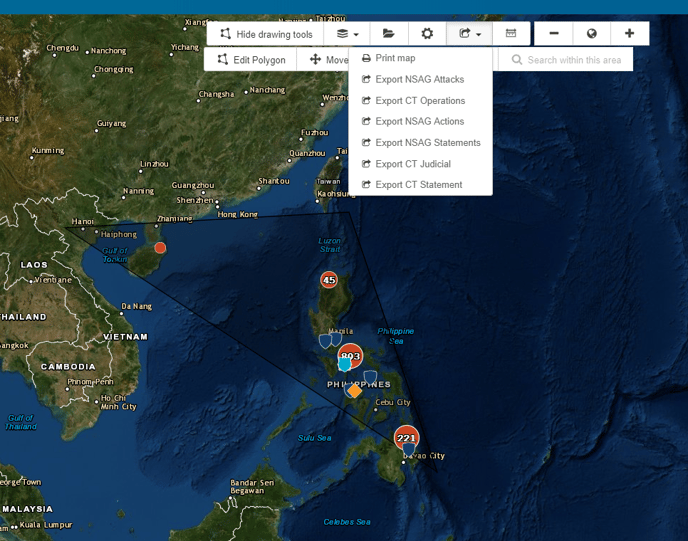Zoom out with the minus button

point(553,34)
